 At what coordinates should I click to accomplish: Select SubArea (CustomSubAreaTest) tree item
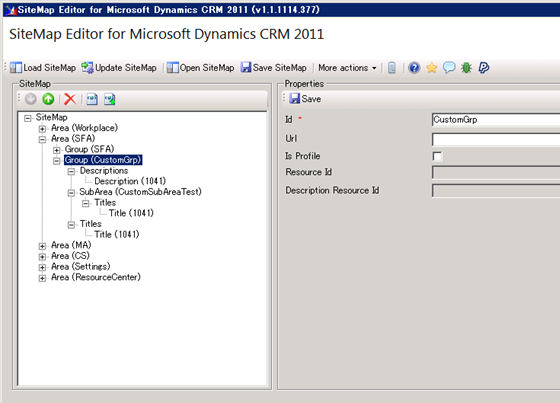pyautogui.click(x=140, y=192)
